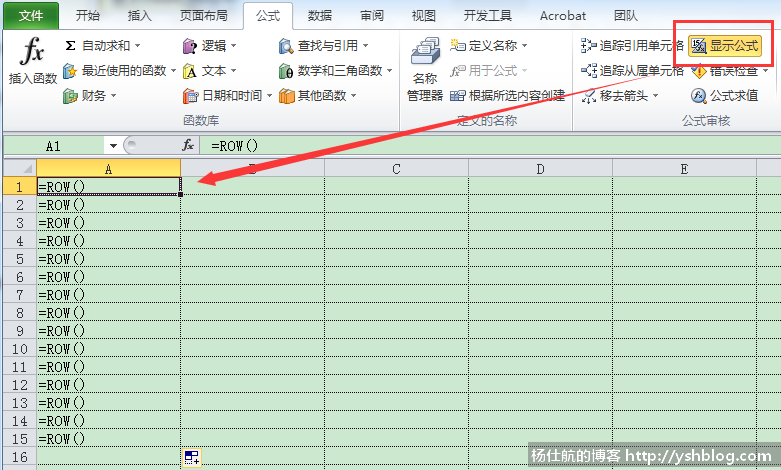Select column A header
Viewport: 781px width, 470px height.
(x=109, y=169)
